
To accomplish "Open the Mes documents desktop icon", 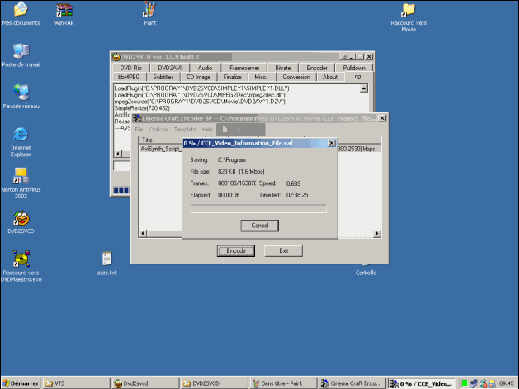I will [21, 14].
